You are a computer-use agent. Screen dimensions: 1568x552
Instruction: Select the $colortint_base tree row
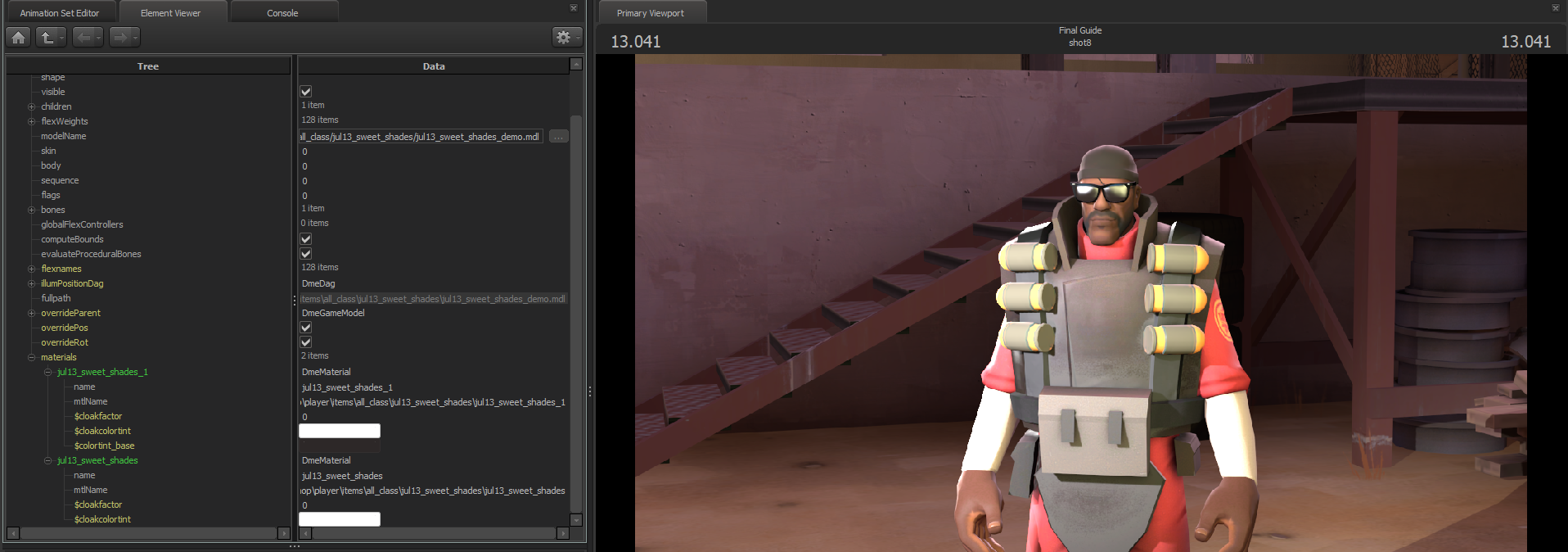coord(104,446)
